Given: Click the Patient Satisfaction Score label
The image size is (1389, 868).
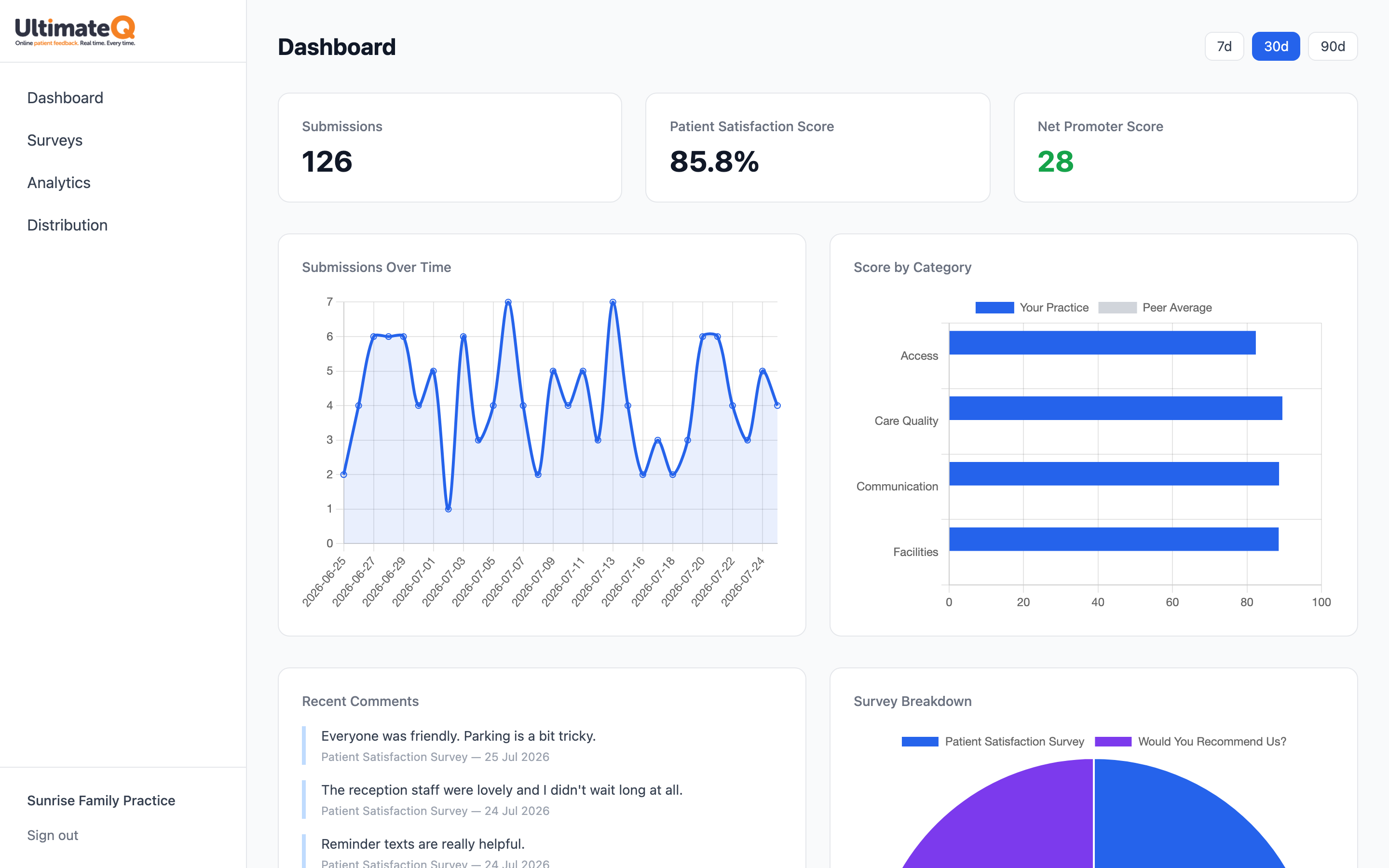Looking at the screenshot, I should click(x=751, y=126).
